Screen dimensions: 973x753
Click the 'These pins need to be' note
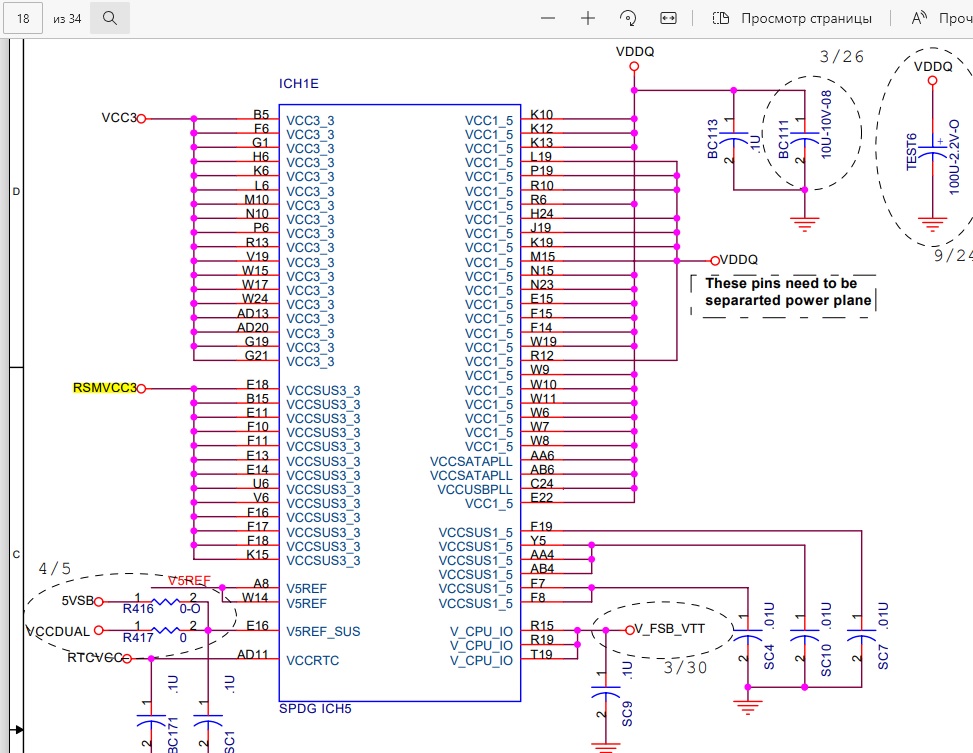point(781,284)
